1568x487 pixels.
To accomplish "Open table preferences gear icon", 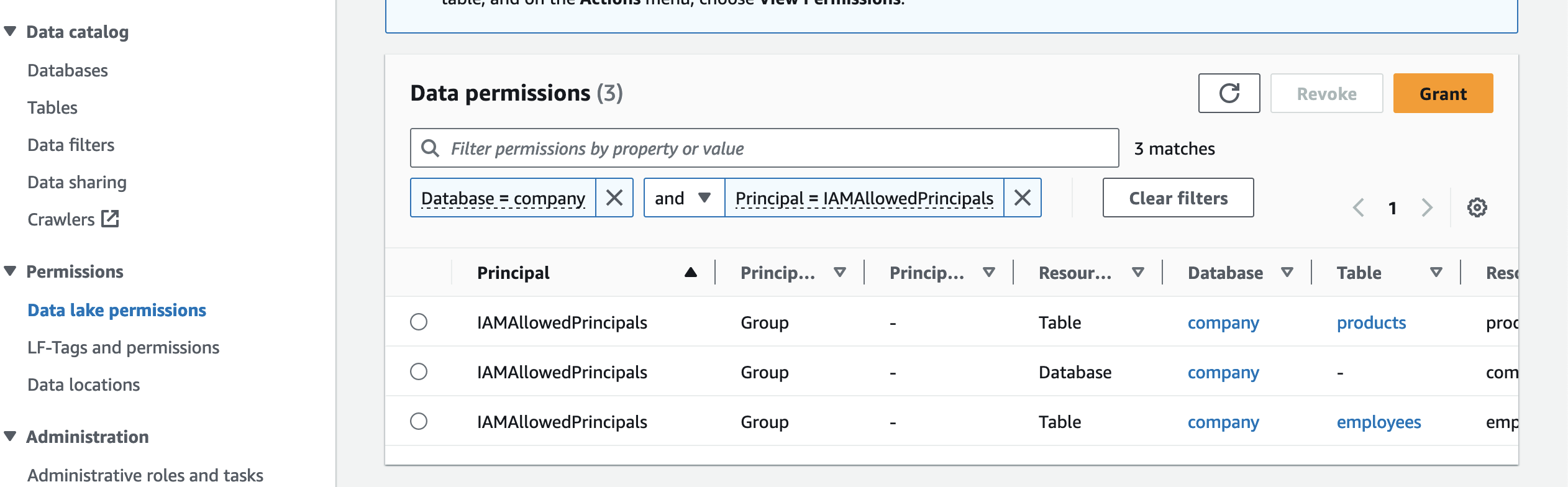I will (x=1477, y=207).
